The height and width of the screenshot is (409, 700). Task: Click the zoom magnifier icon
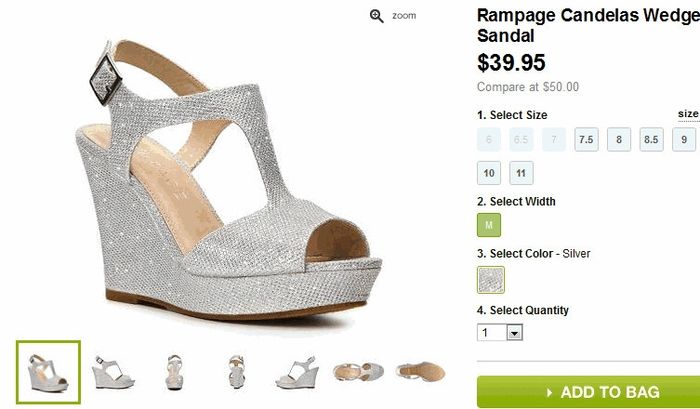click(377, 16)
